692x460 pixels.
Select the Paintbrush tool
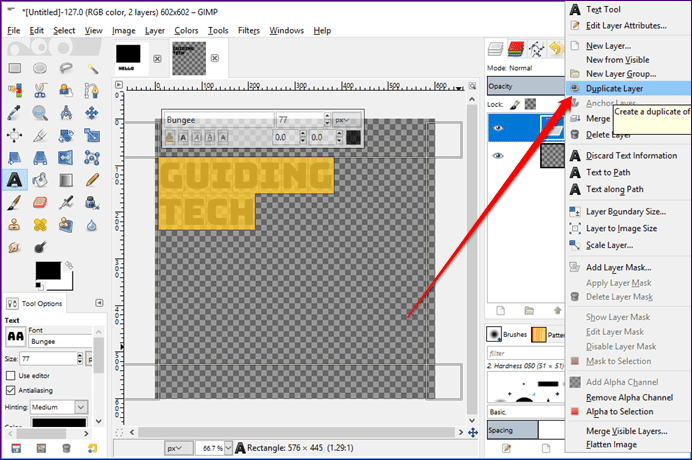pyautogui.click(x=15, y=203)
